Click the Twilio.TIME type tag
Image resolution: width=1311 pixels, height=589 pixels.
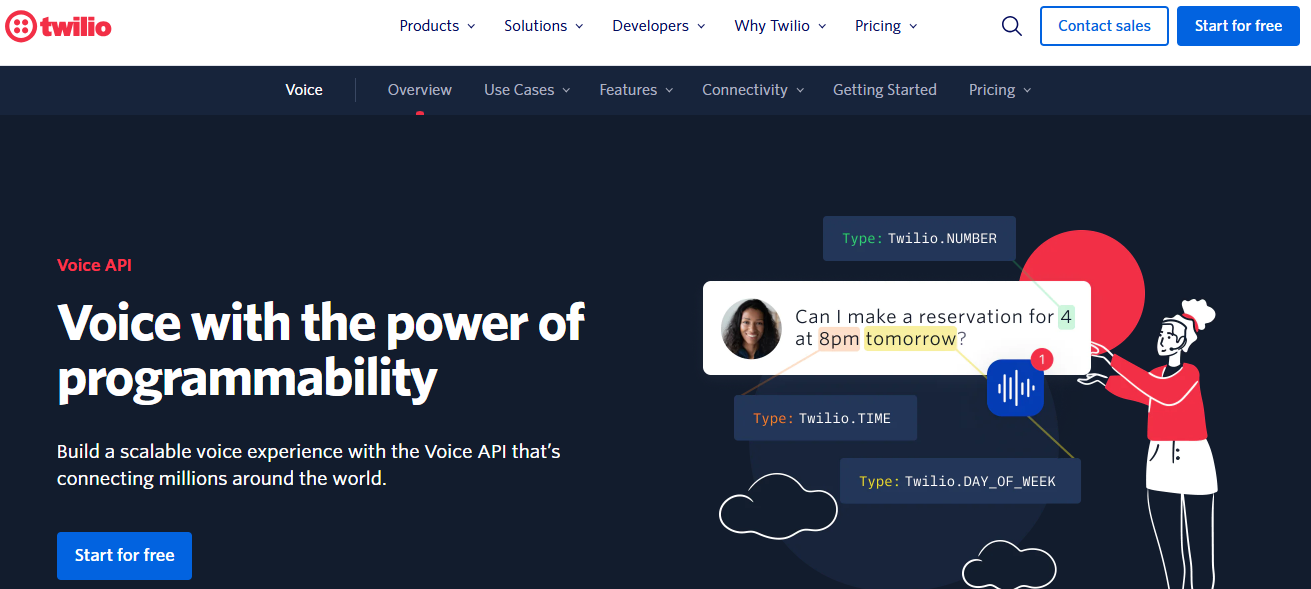click(x=825, y=418)
